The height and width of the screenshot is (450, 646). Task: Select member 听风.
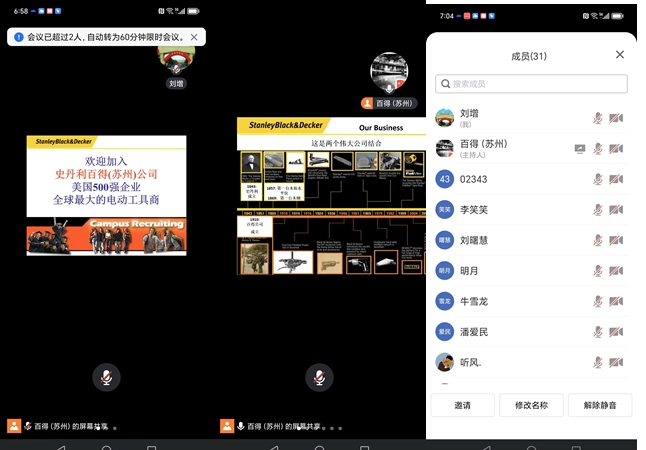(531, 362)
